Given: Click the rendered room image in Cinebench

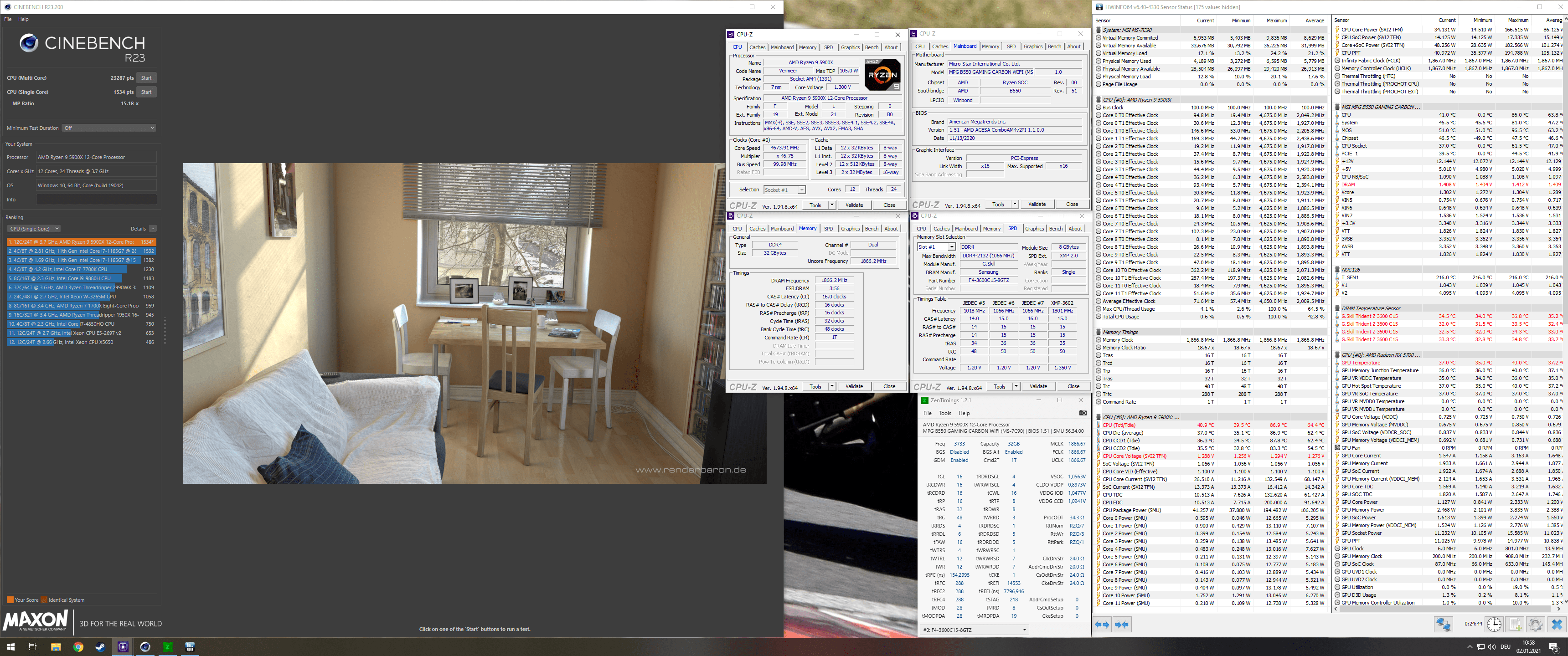Looking at the screenshot, I should 475,323.
